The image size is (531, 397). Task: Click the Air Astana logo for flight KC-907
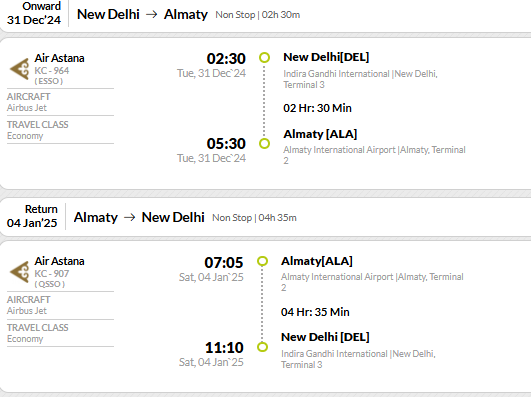coord(20,272)
